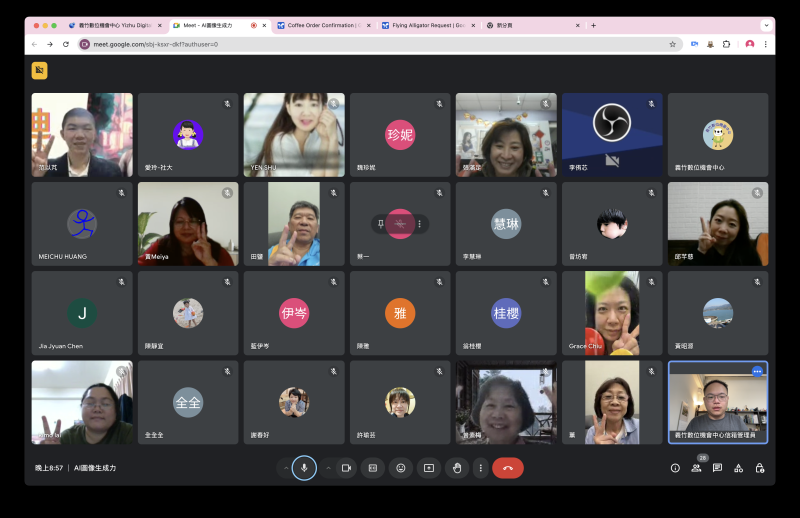Toggle the microphone on or off

pyautogui.click(x=304, y=467)
